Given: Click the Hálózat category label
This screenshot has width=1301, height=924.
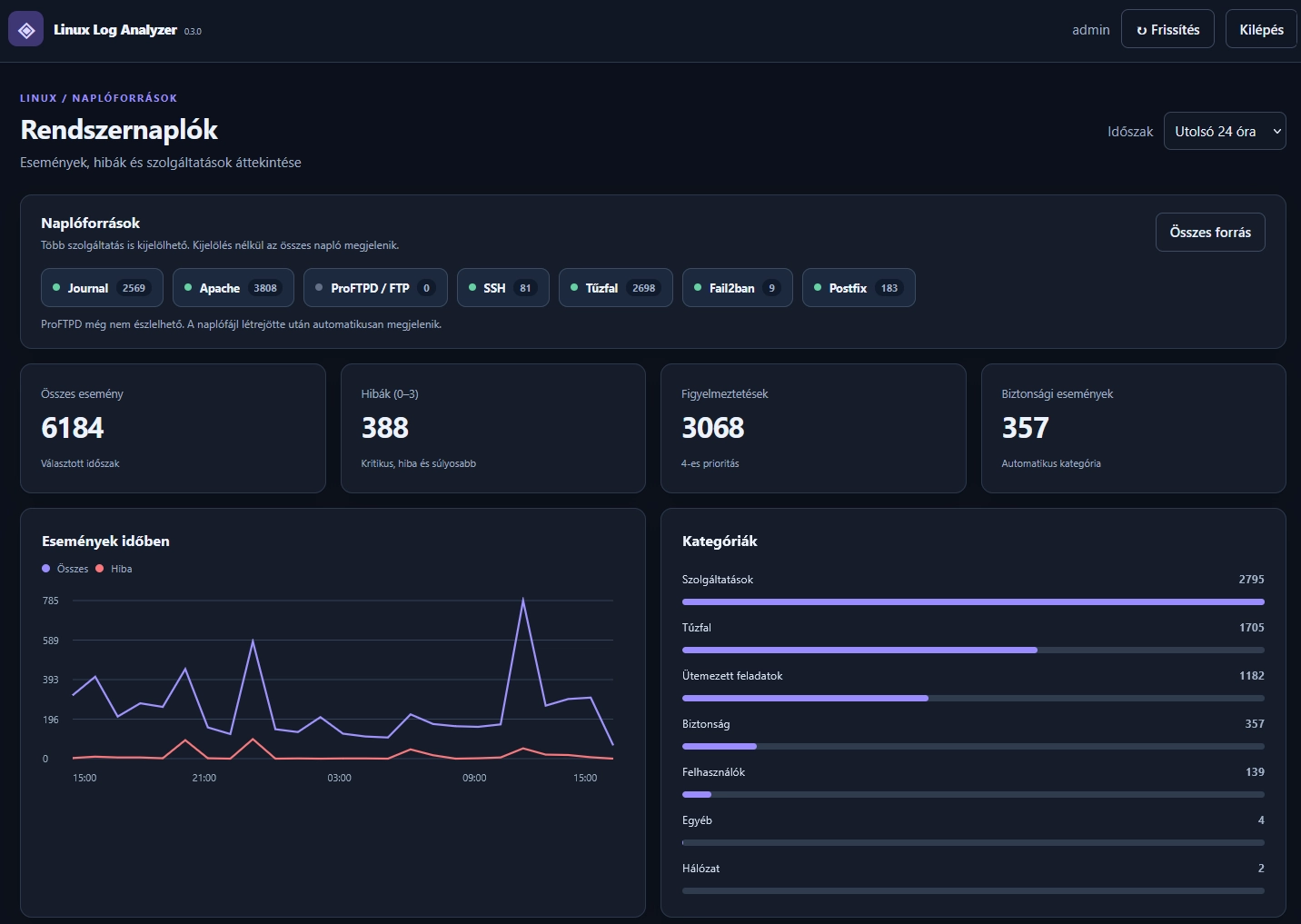Looking at the screenshot, I should [700, 869].
